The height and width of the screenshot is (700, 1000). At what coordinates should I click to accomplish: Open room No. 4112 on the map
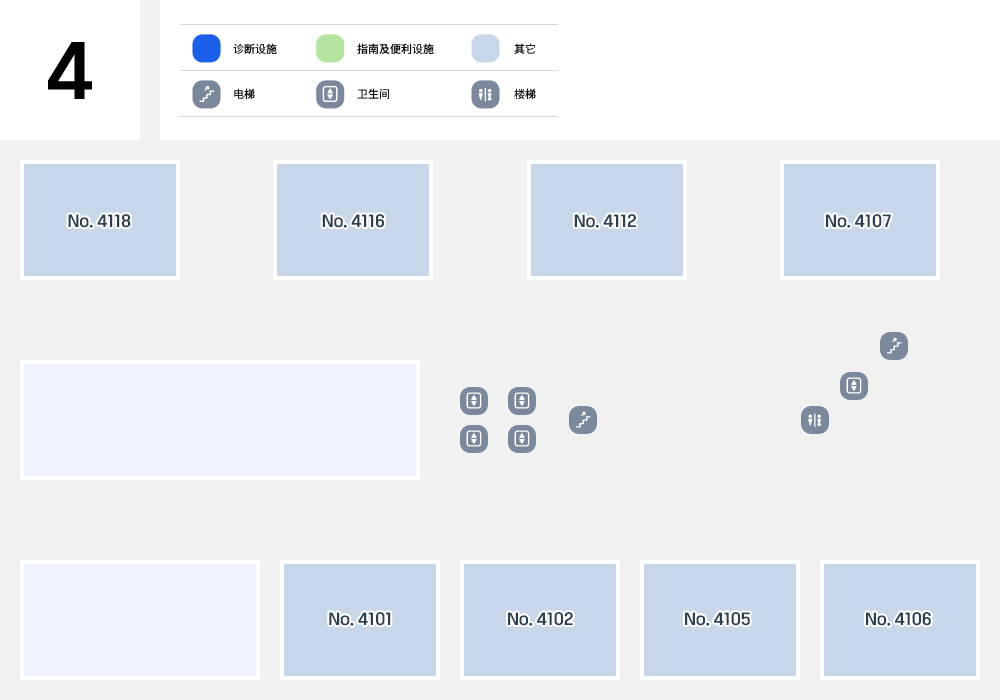coord(607,220)
